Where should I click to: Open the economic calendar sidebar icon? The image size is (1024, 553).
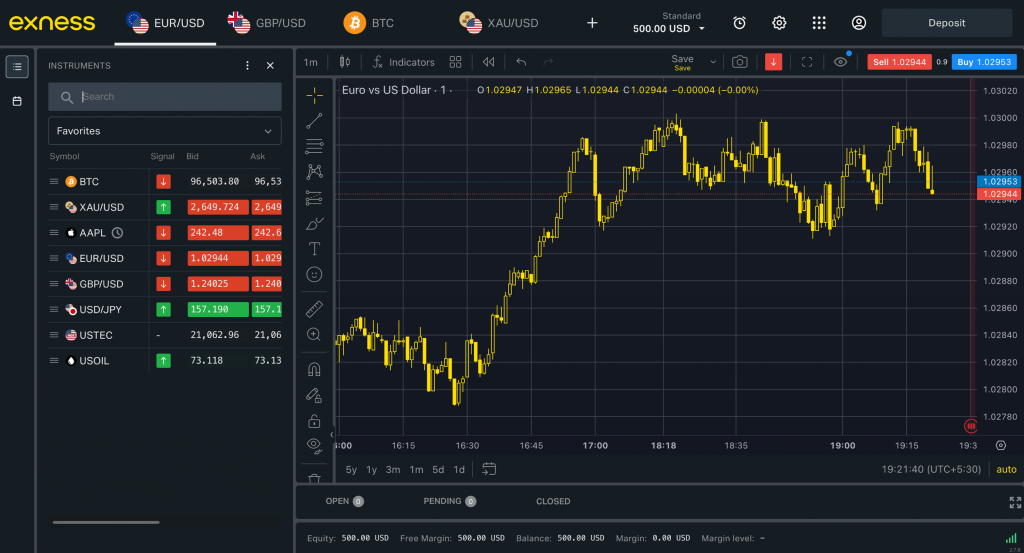(x=17, y=101)
